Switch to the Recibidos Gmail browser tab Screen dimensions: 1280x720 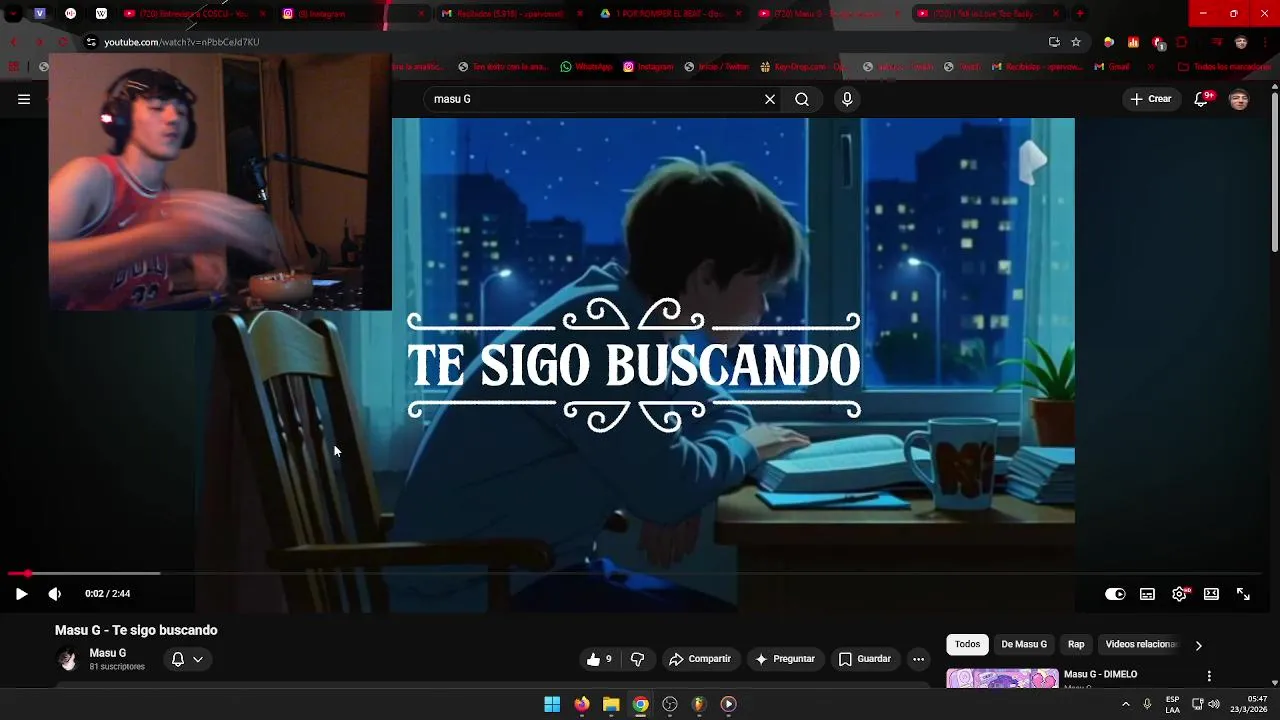coord(510,14)
